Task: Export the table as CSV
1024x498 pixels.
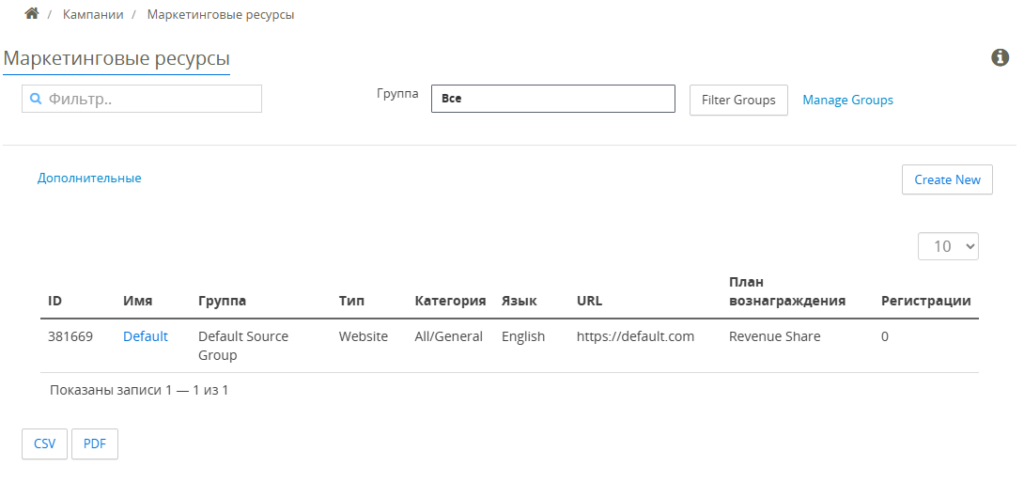Action: pos(44,444)
